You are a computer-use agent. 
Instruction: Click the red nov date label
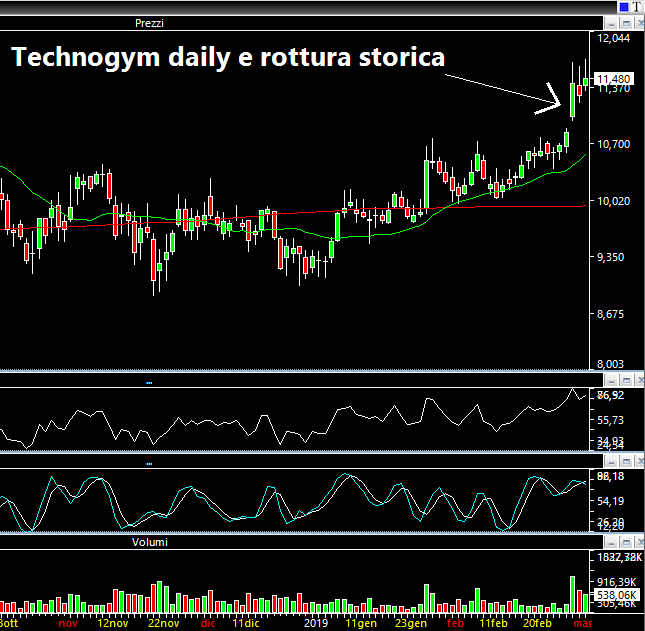(x=68, y=623)
